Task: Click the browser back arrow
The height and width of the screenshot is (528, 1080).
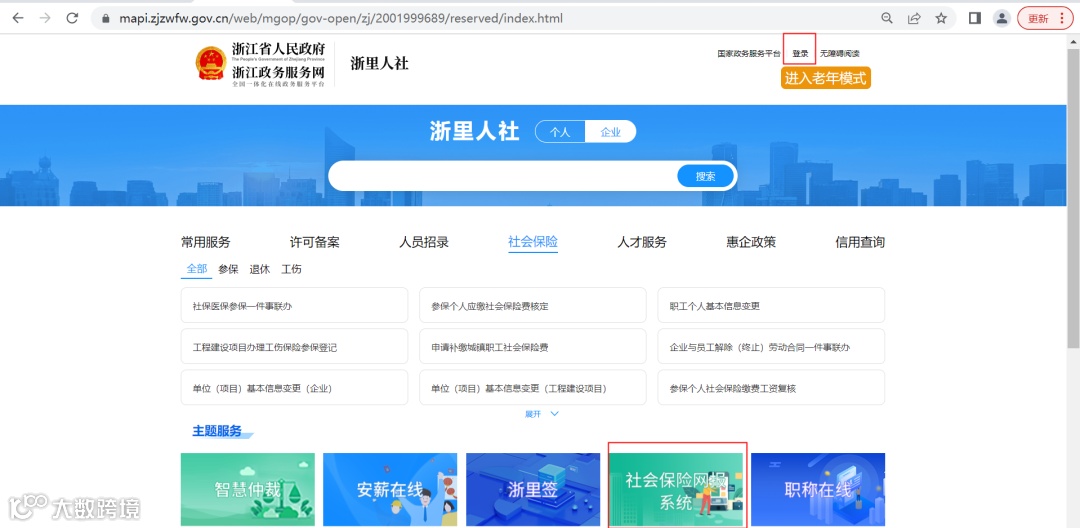Action: click(18, 19)
